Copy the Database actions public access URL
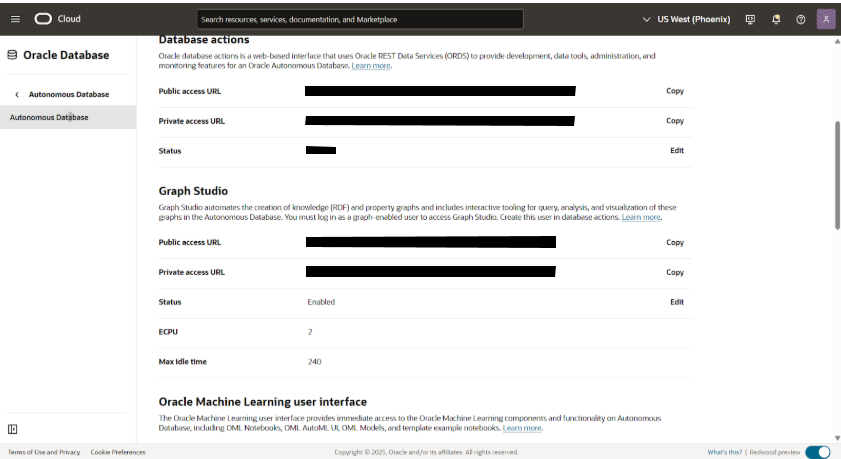The height and width of the screenshot is (459, 841). [675, 91]
